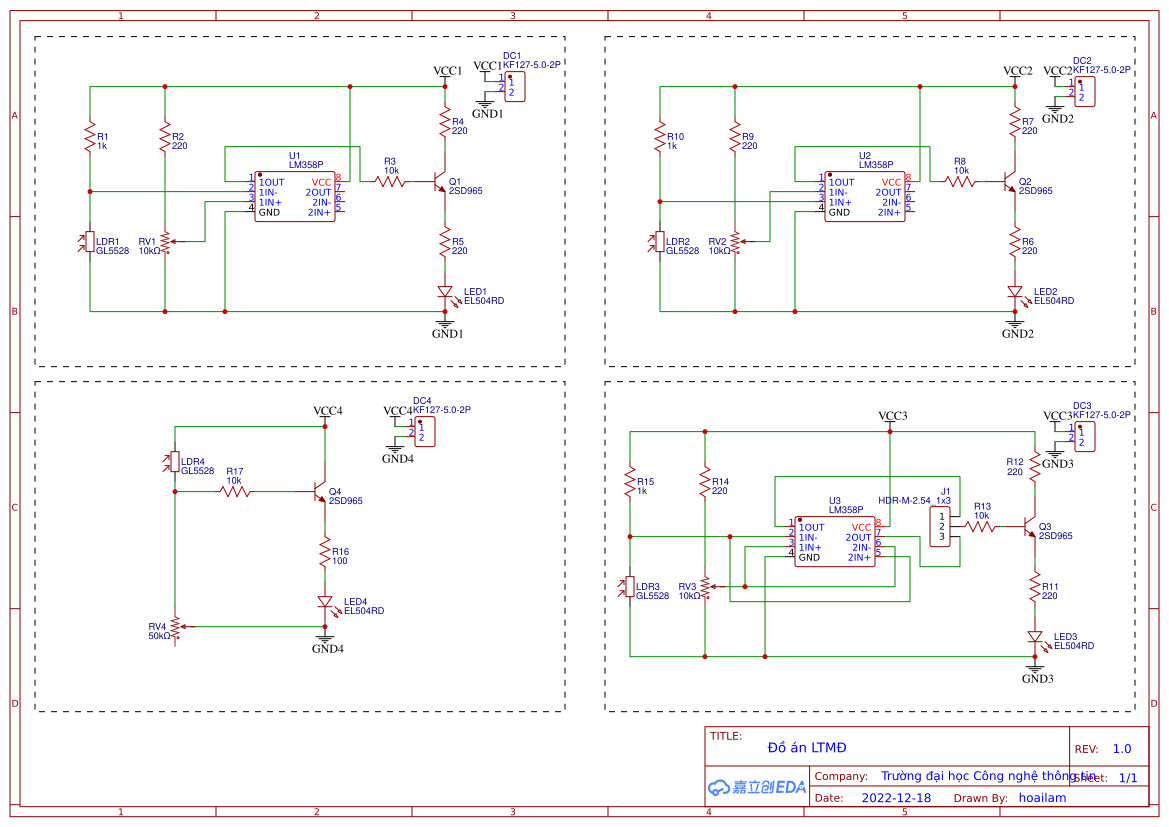Select the U1 LM358P op-amp symbol

point(293,197)
